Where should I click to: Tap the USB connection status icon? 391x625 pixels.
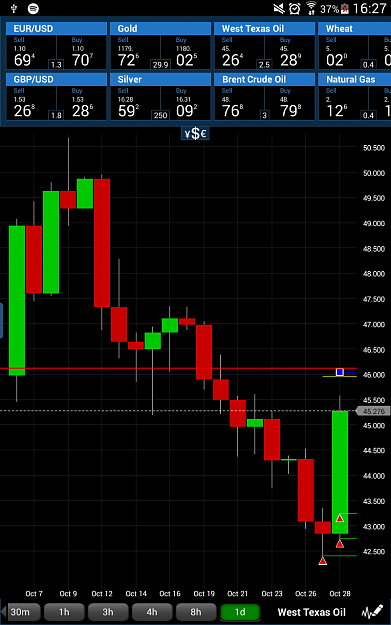[14, 8]
